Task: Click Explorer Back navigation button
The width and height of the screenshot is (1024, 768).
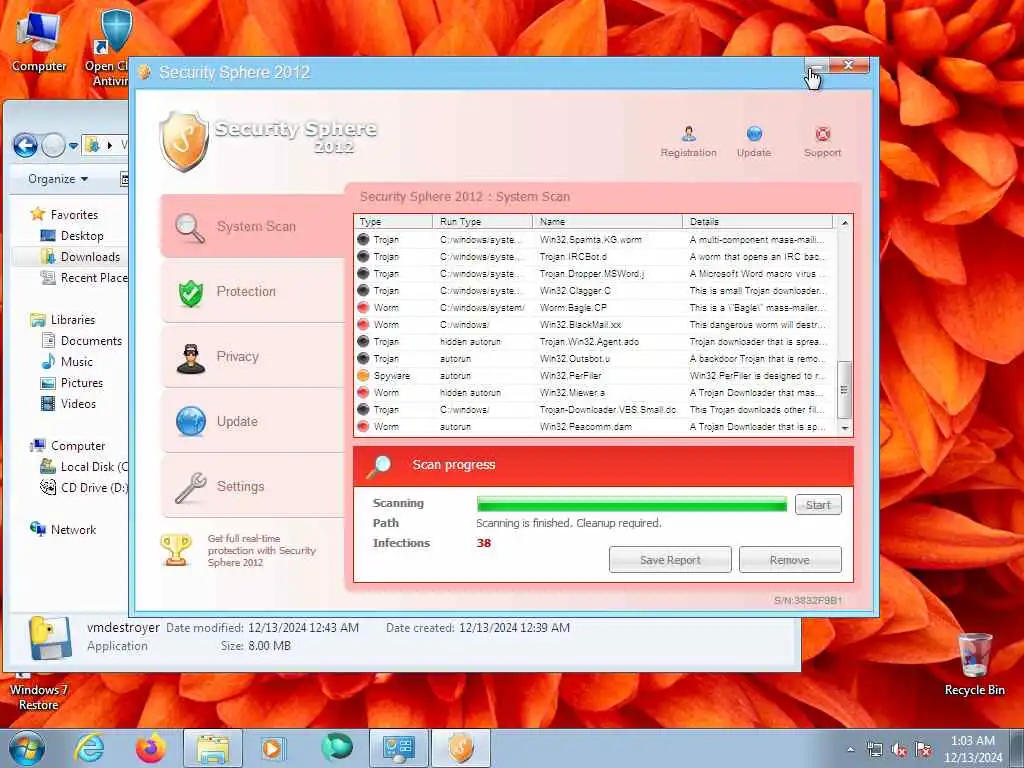Action: pos(25,145)
